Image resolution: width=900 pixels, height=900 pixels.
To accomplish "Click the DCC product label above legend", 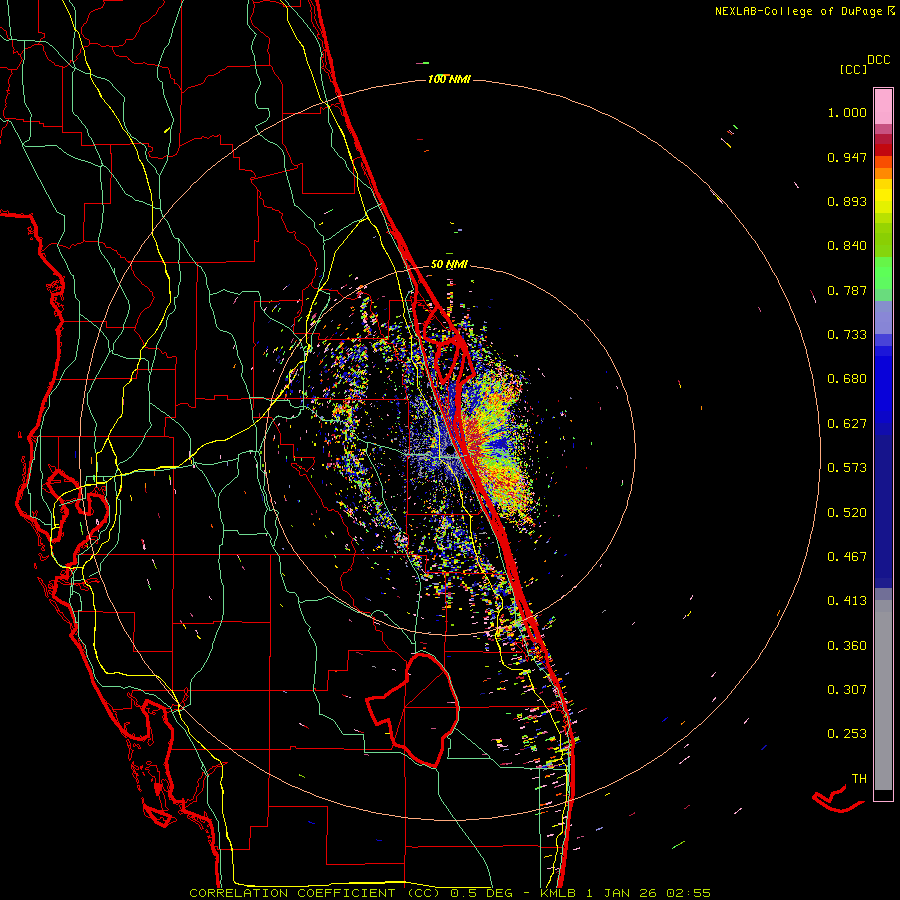I will [879, 60].
